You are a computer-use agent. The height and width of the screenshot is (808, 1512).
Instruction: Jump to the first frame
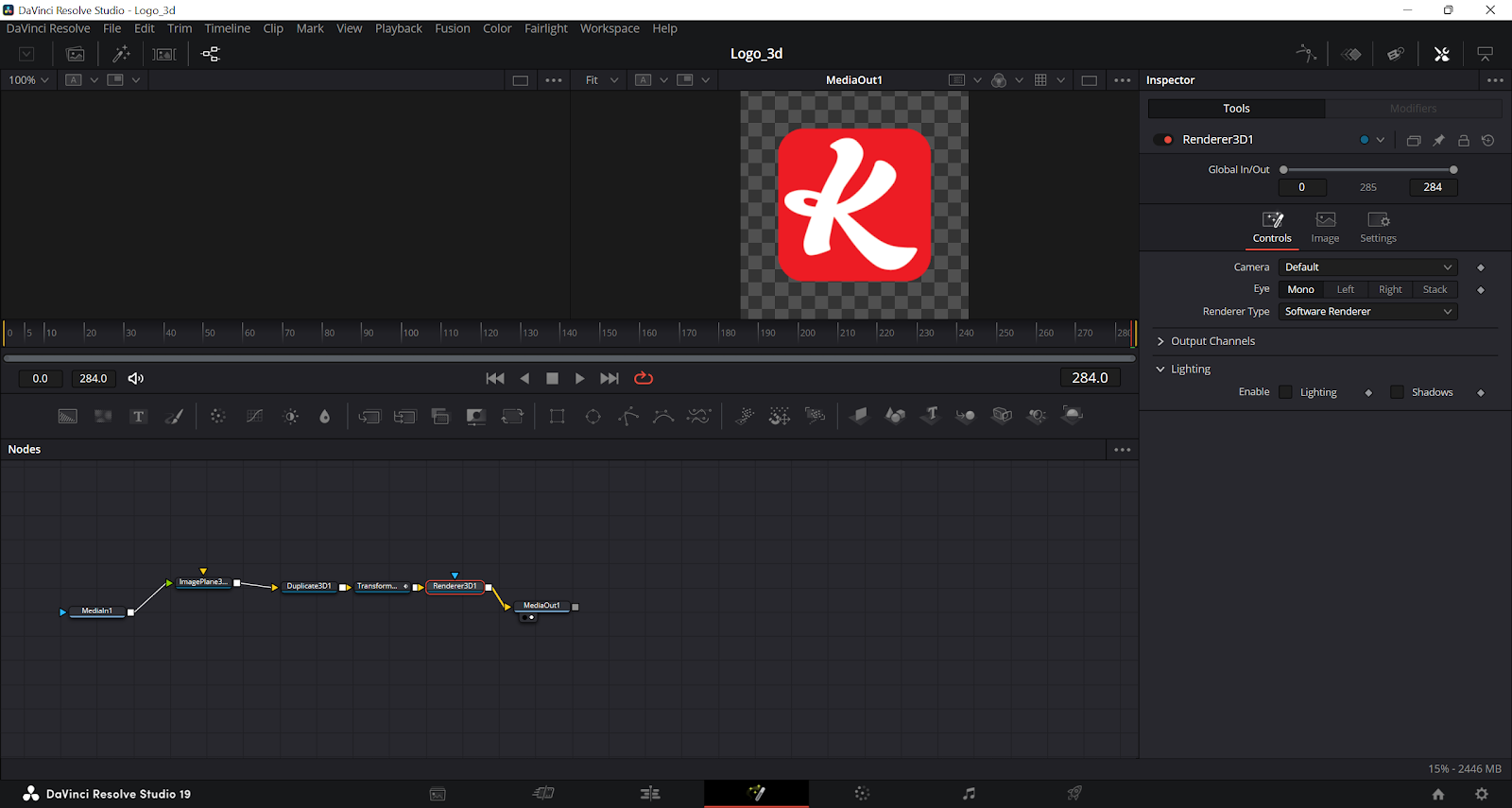click(x=495, y=379)
